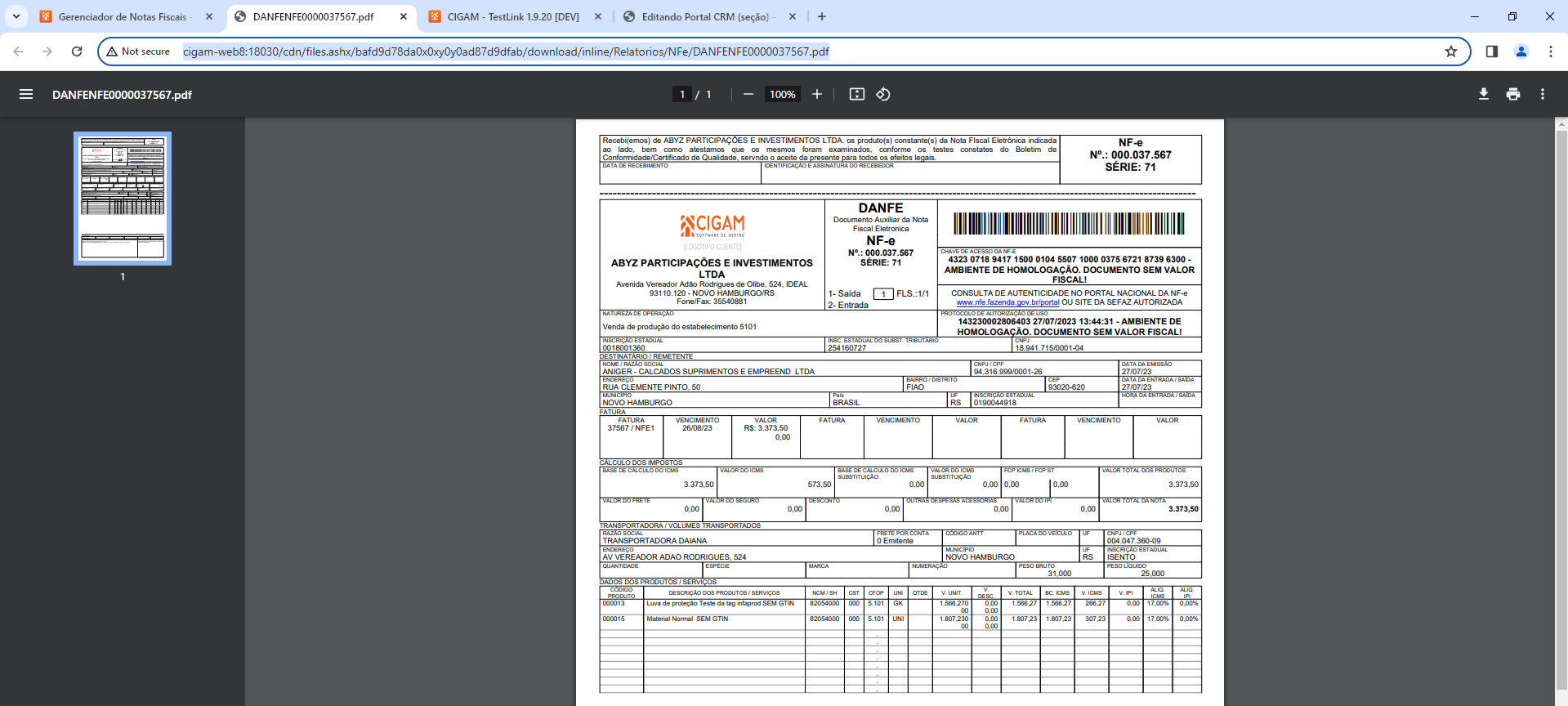Zoom out the PDF document

click(x=748, y=94)
